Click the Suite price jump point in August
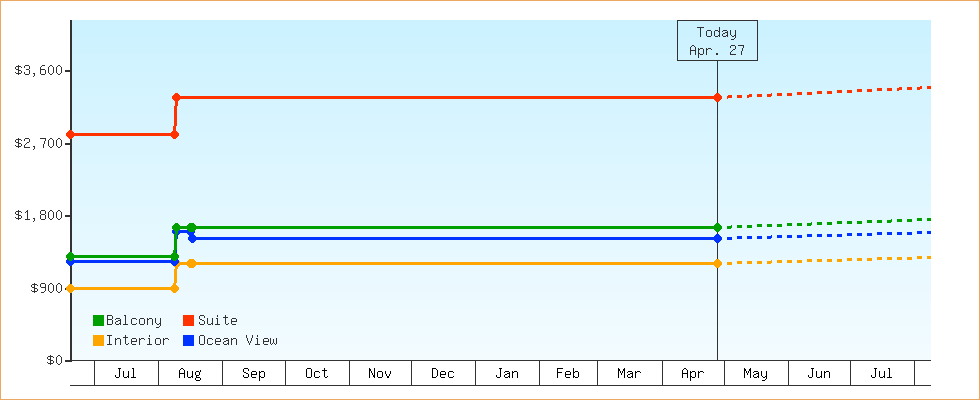980x400 pixels. pos(176,98)
